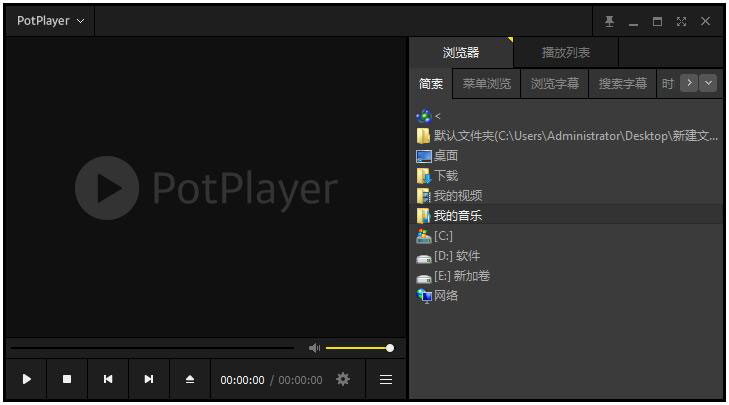Click the play button
729x405 pixels.
pos(27,379)
